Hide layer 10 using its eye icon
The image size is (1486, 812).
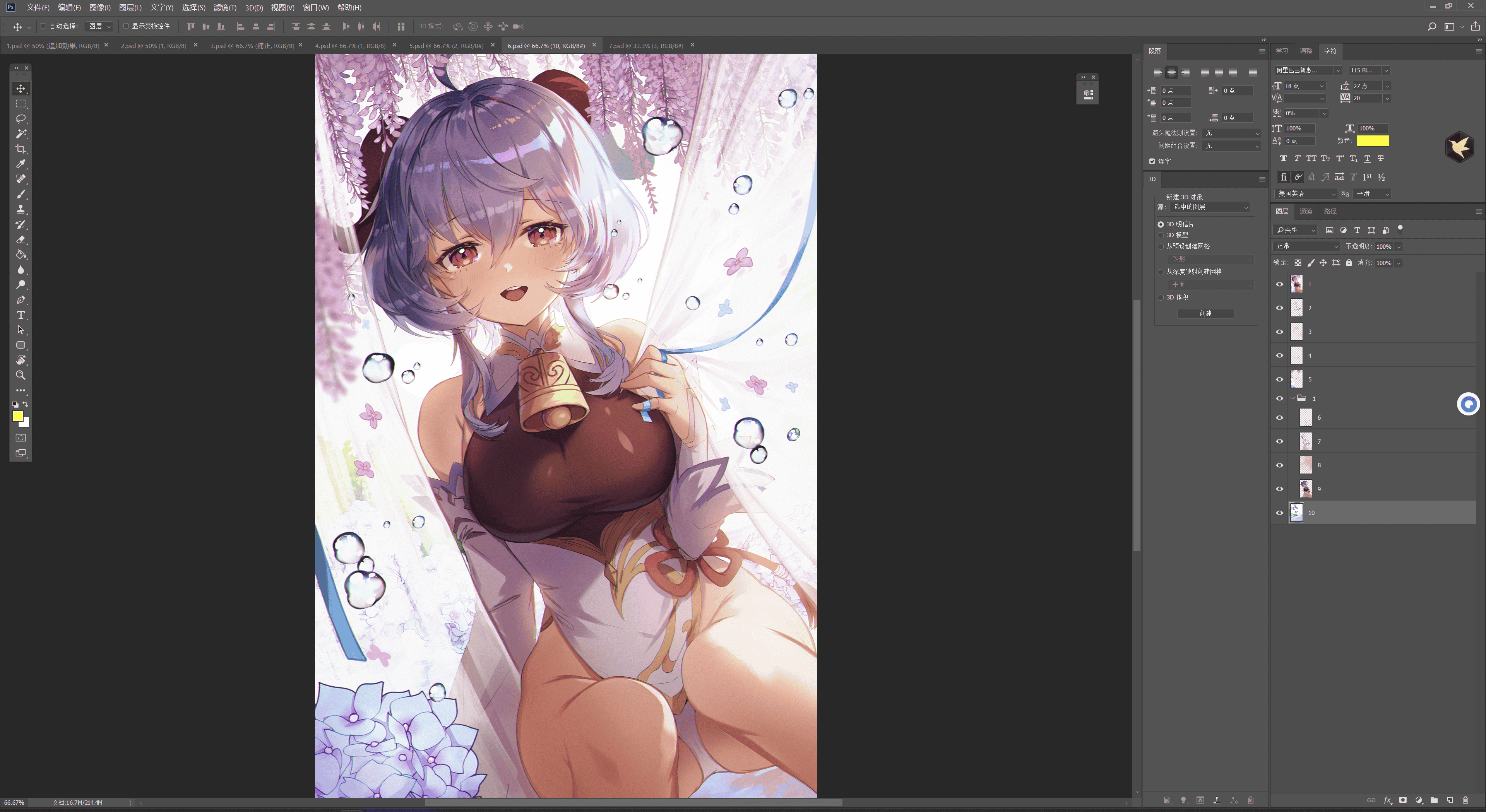[1279, 513]
